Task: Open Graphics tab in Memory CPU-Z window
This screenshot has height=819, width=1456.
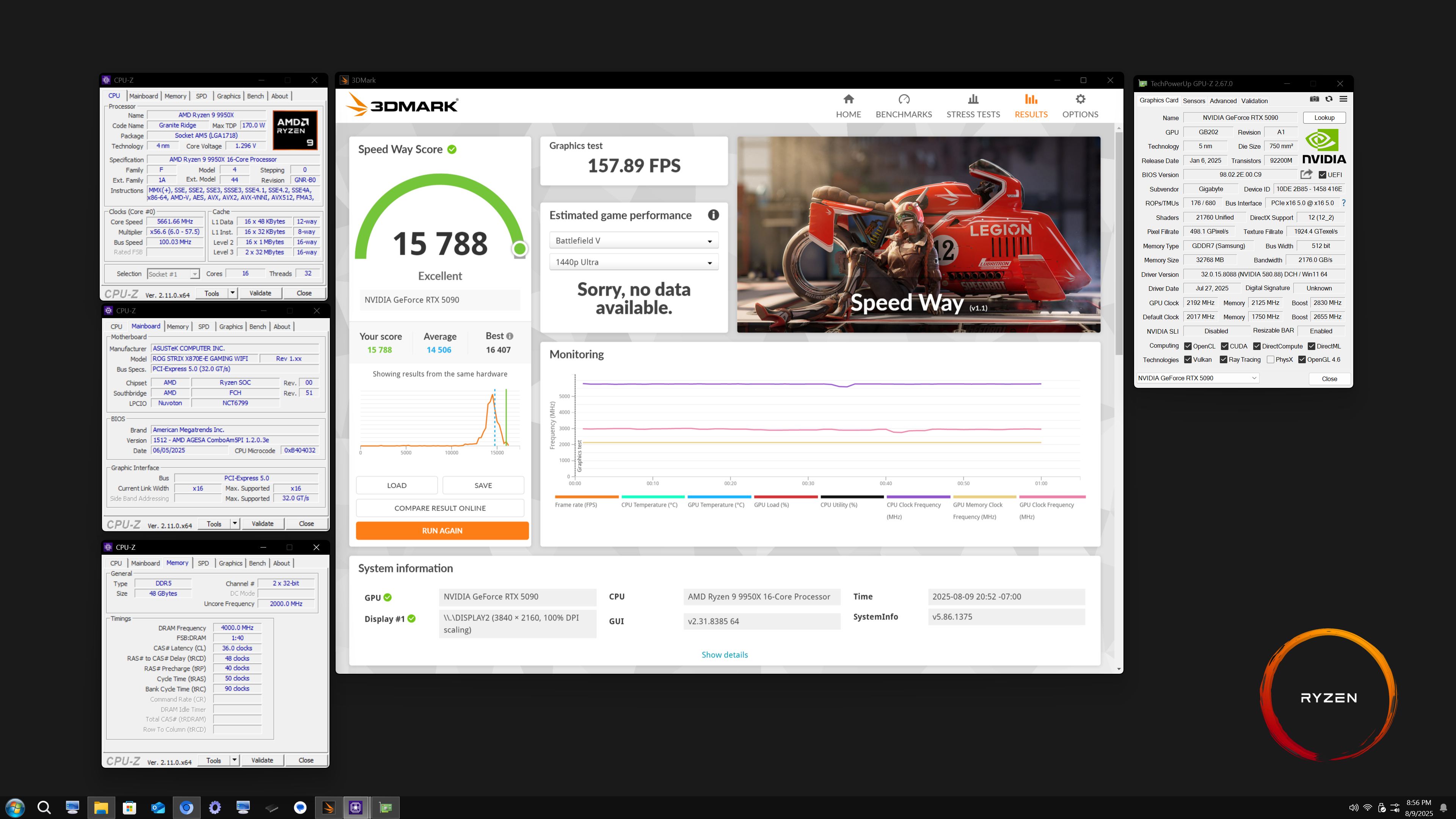Action: [231, 563]
